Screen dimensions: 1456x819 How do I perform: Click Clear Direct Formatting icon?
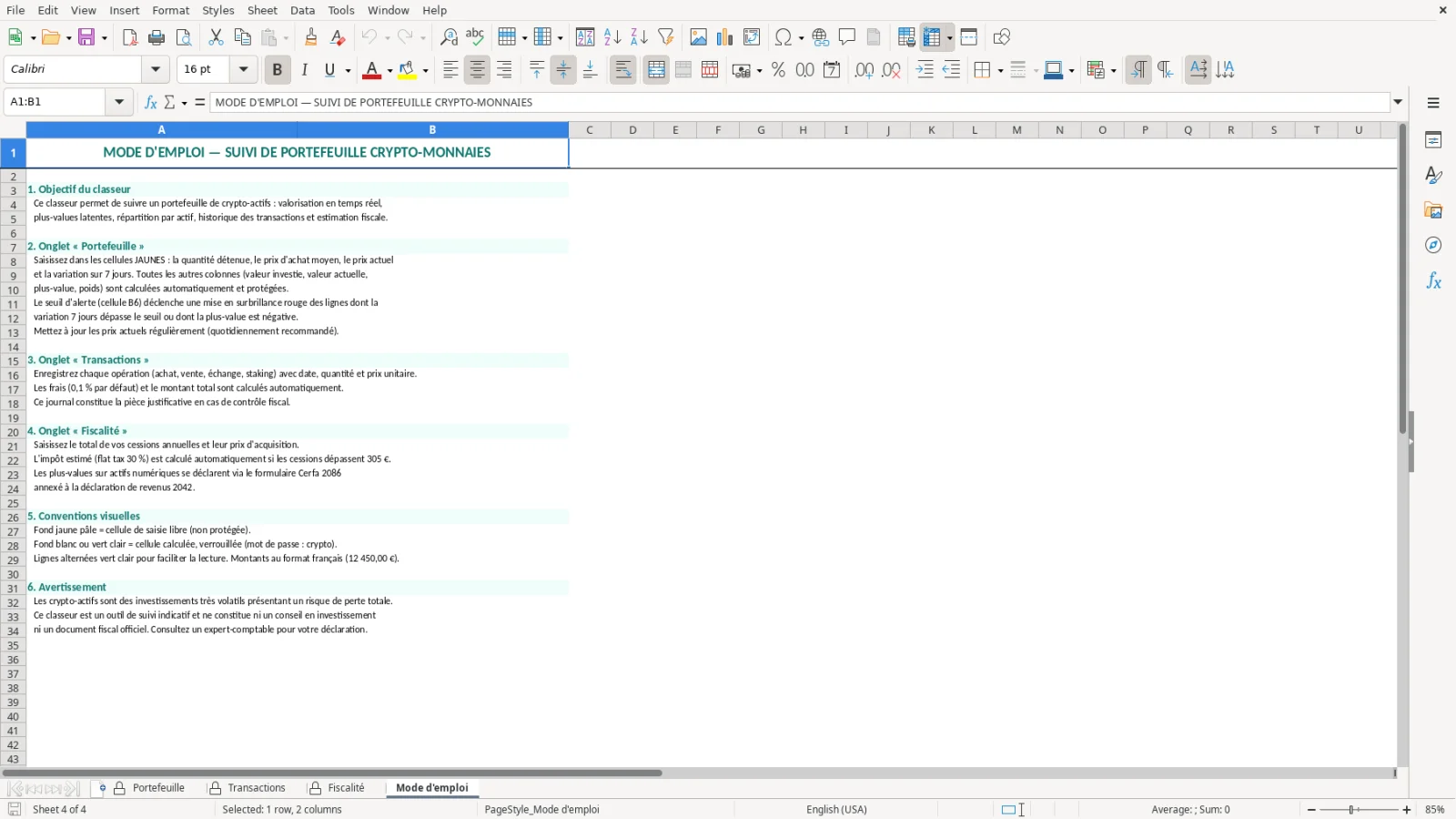[x=338, y=37]
